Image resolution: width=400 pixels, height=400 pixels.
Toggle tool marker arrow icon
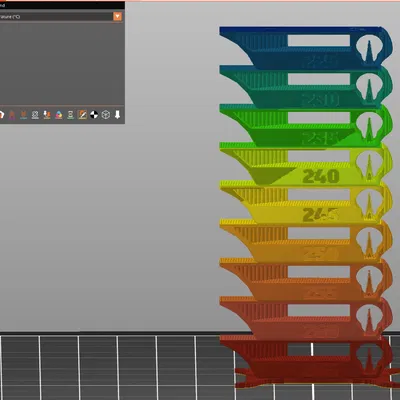pyautogui.click(x=117, y=115)
